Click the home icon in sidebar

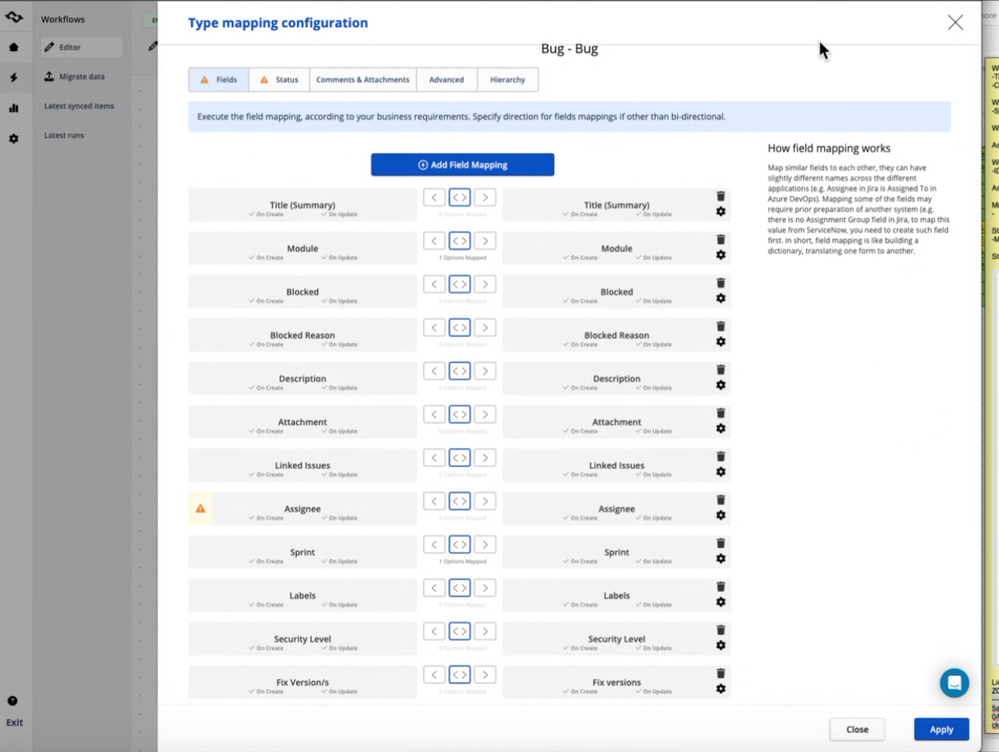(13, 47)
